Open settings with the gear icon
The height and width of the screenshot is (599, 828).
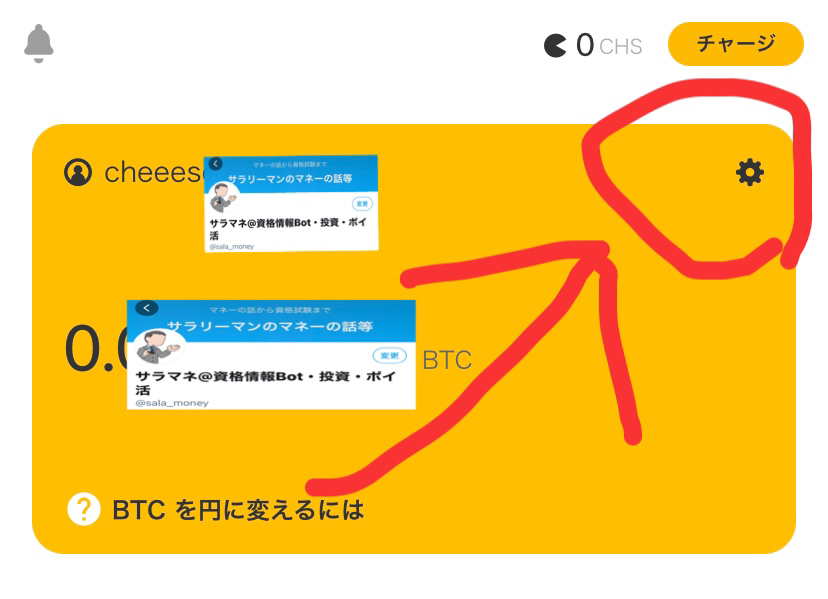point(750,172)
